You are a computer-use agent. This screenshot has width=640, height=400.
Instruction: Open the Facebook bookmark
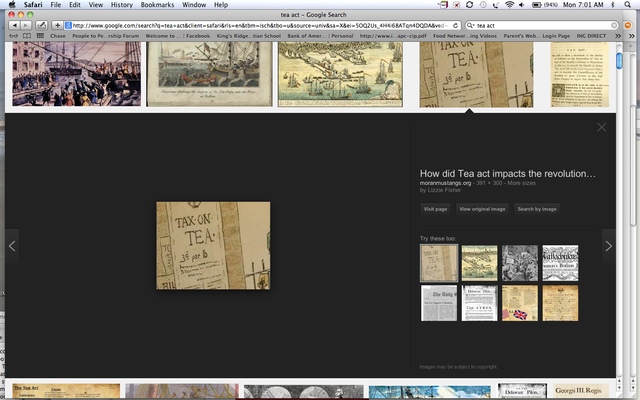click(x=198, y=36)
